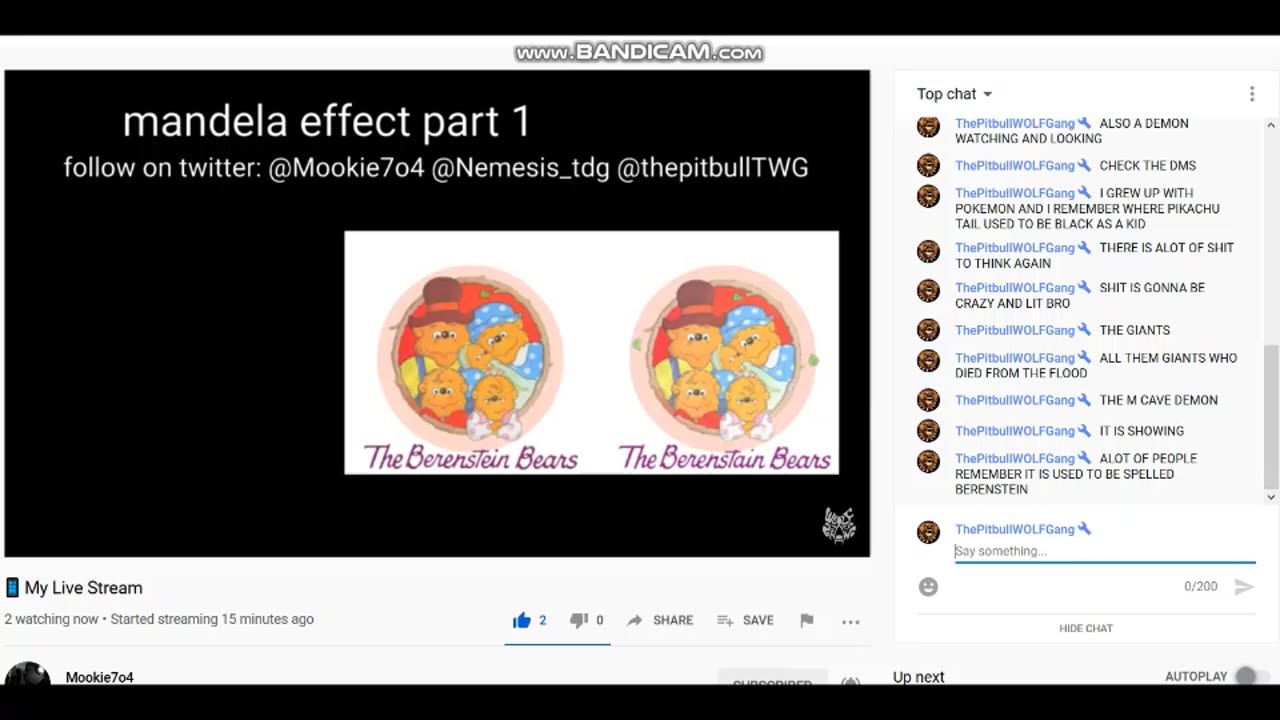Click own avatar next to chat input
Image resolution: width=1280 pixels, height=720 pixels.
point(928,531)
